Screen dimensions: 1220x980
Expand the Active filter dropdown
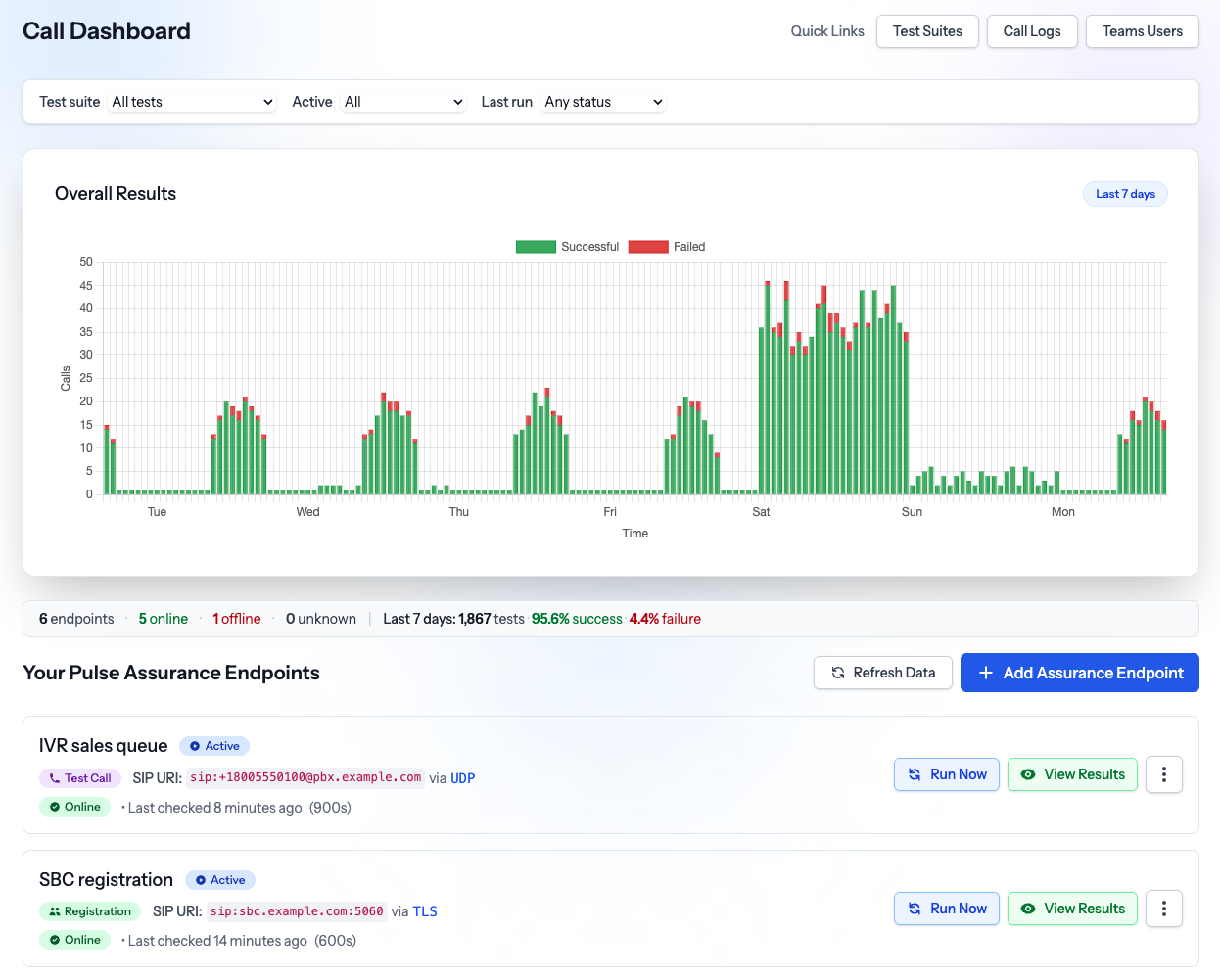pyautogui.click(x=403, y=102)
